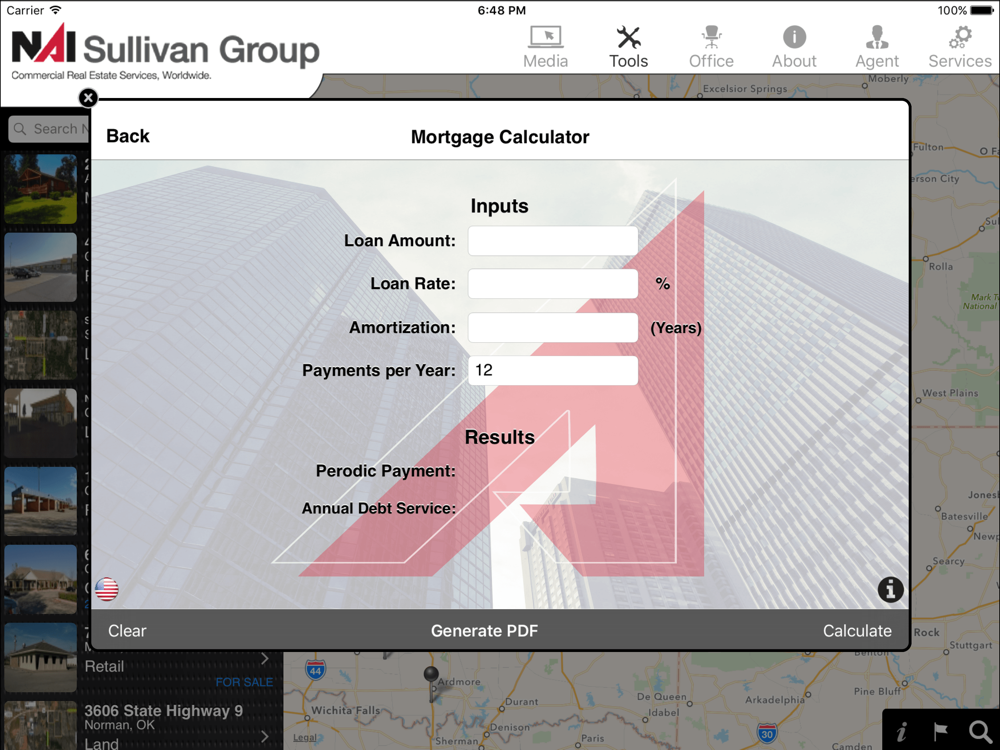Image resolution: width=1000 pixels, height=750 pixels.
Task: Expand the 3606 State Highway 9 chevron
Action: point(265,737)
